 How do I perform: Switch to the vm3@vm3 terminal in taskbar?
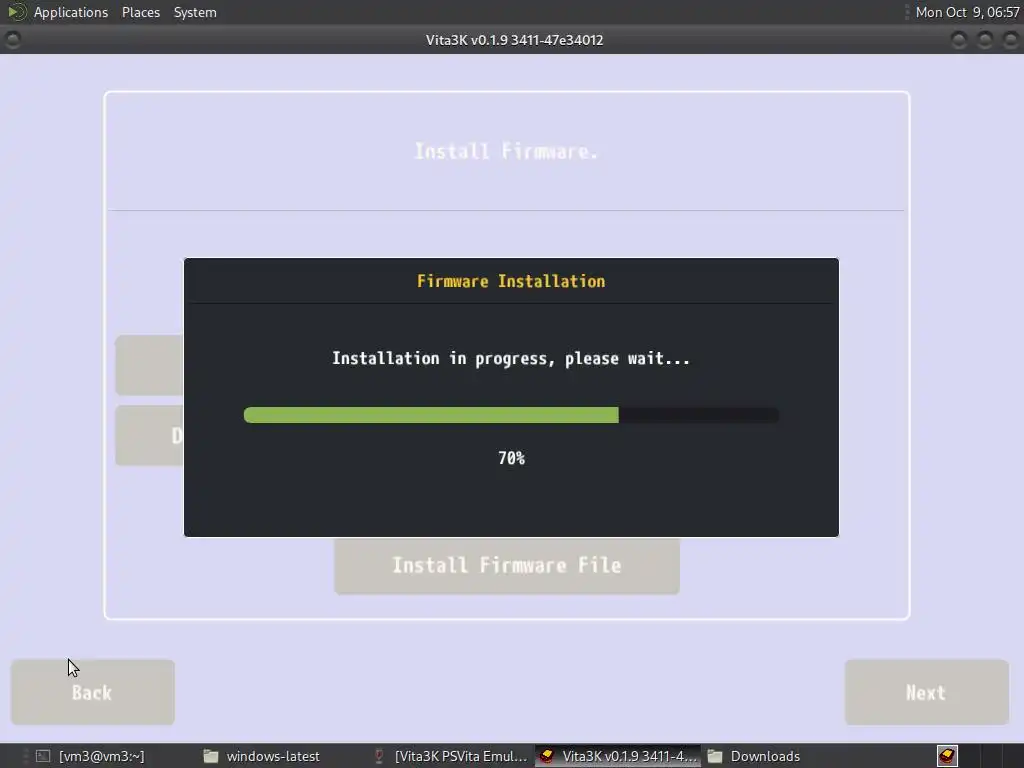point(101,756)
